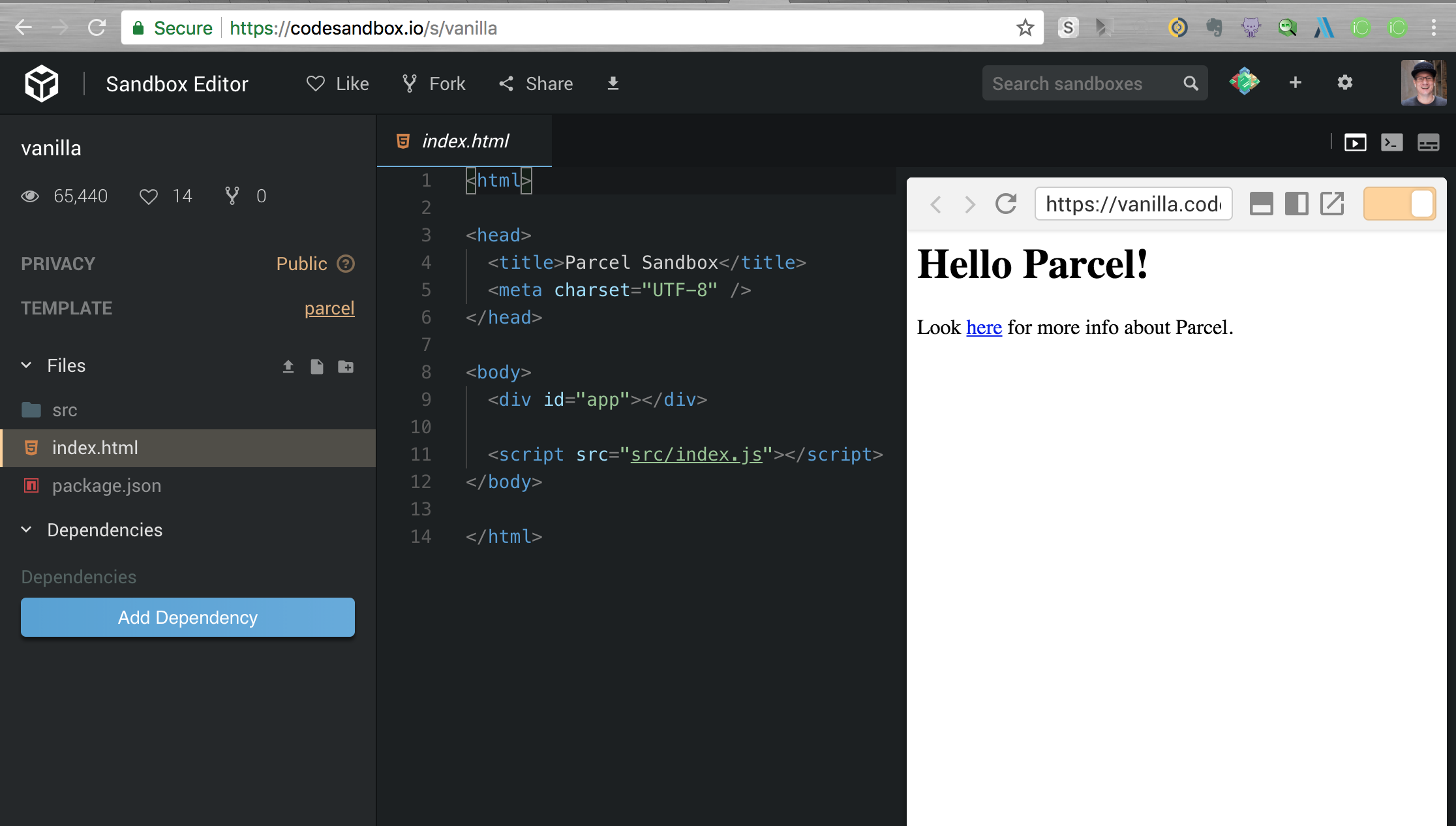This screenshot has height=826, width=1456.
Task: Go forward in the preview browser
Action: coord(970,205)
